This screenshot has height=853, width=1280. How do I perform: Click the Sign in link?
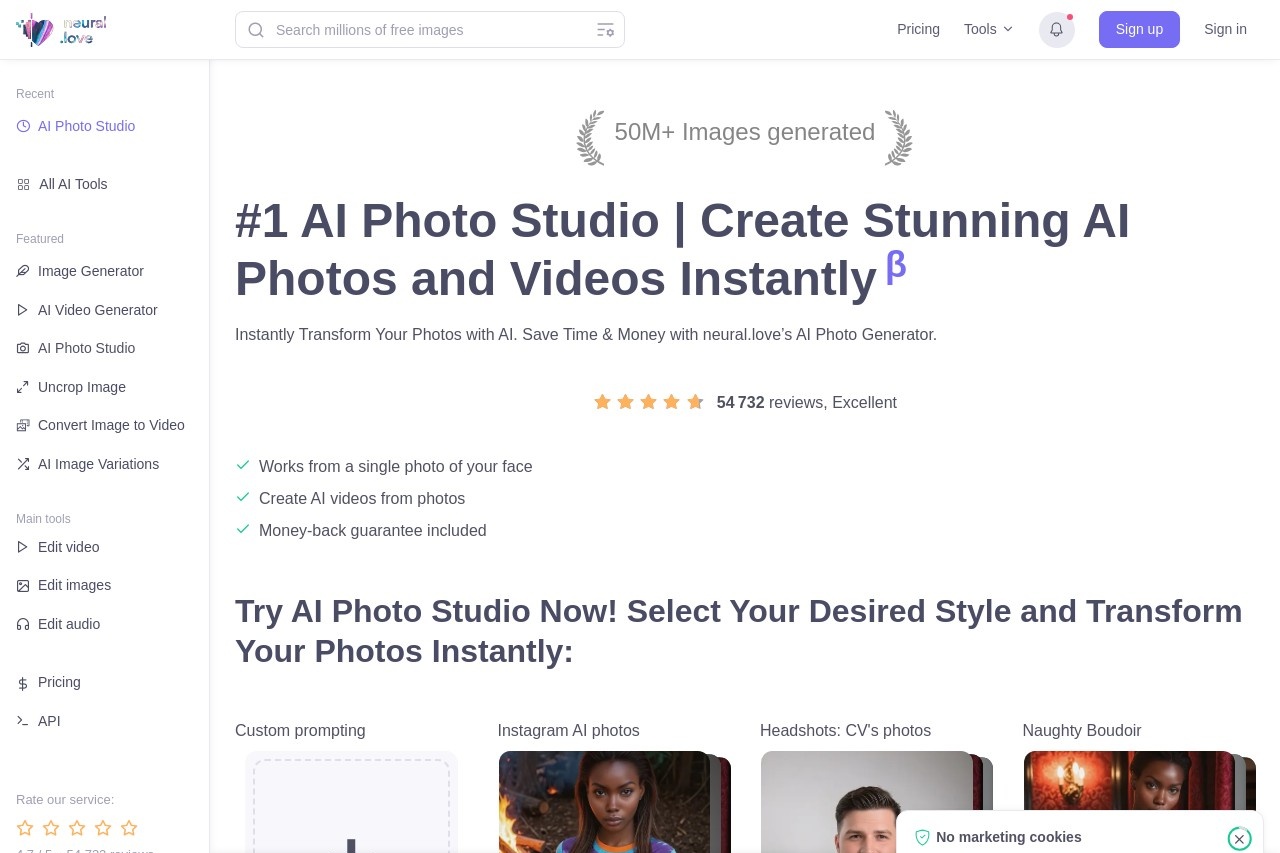click(1225, 29)
